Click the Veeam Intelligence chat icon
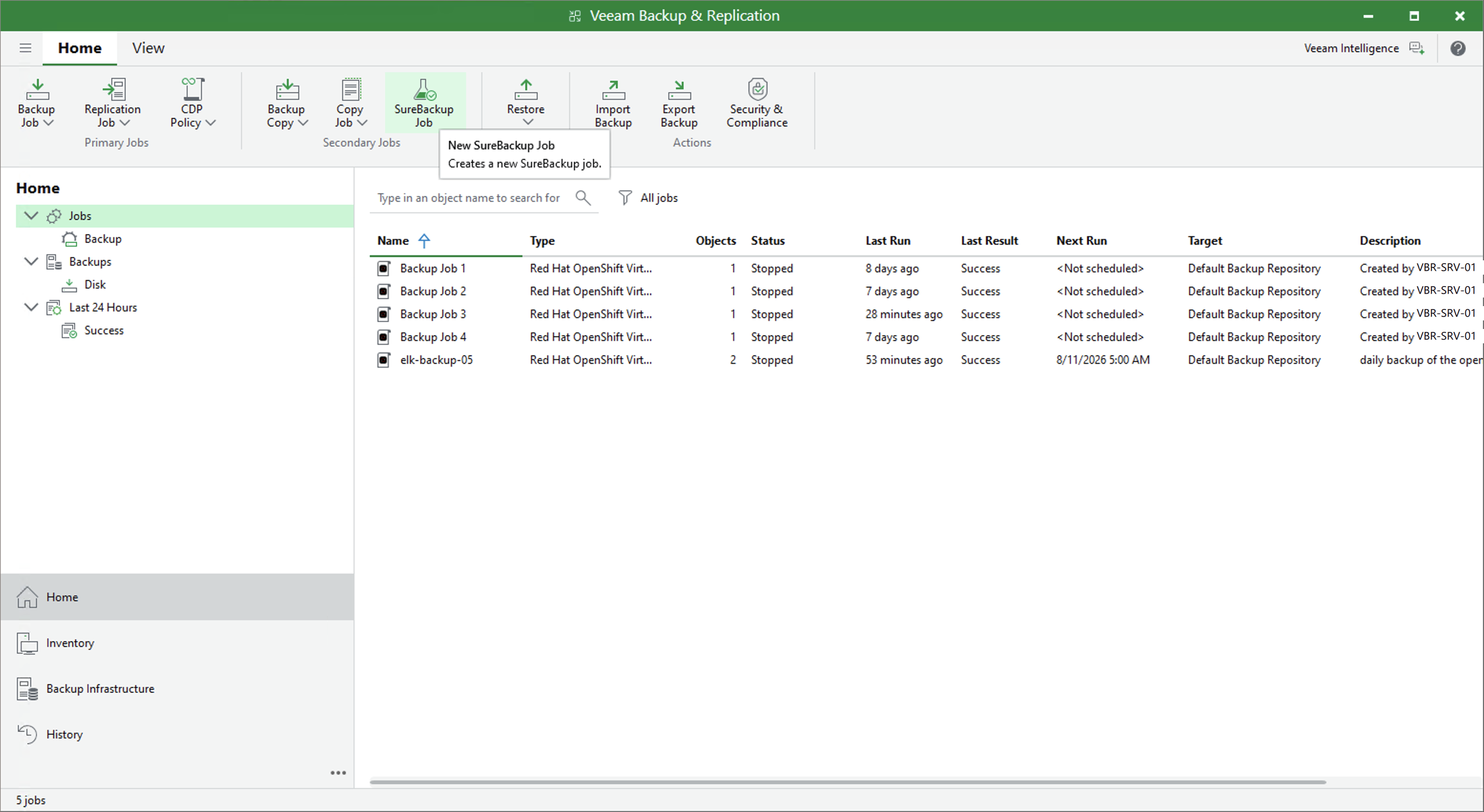Screen dimensions: 1484x812 pyautogui.click(x=1417, y=48)
